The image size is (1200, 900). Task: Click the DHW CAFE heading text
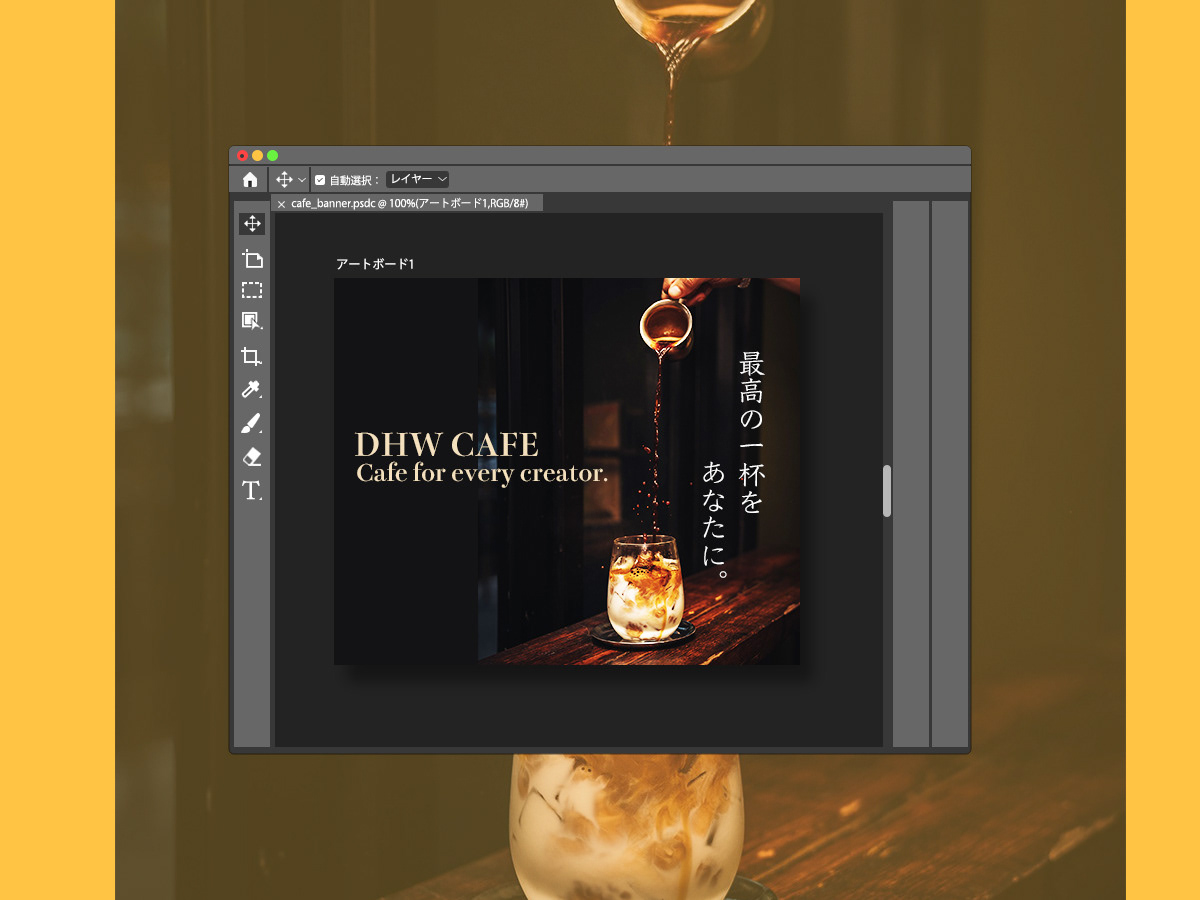click(447, 444)
